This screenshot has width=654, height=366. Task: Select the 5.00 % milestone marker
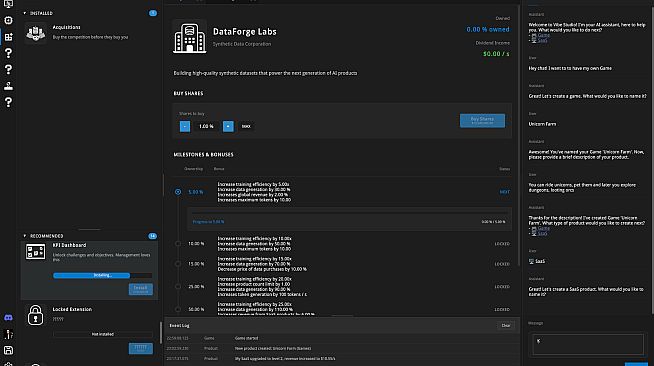178,192
